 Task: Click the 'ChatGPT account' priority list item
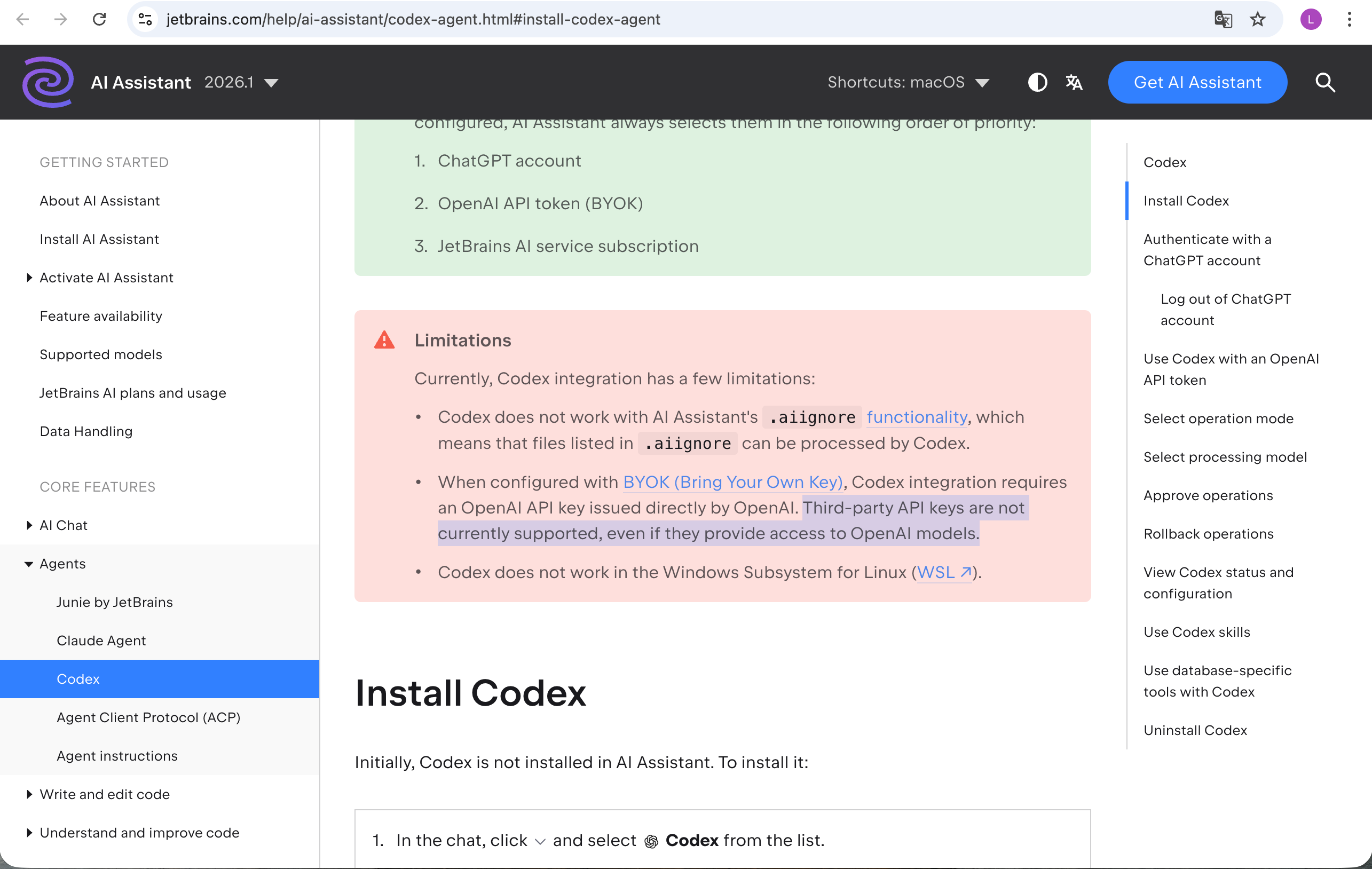(x=509, y=161)
